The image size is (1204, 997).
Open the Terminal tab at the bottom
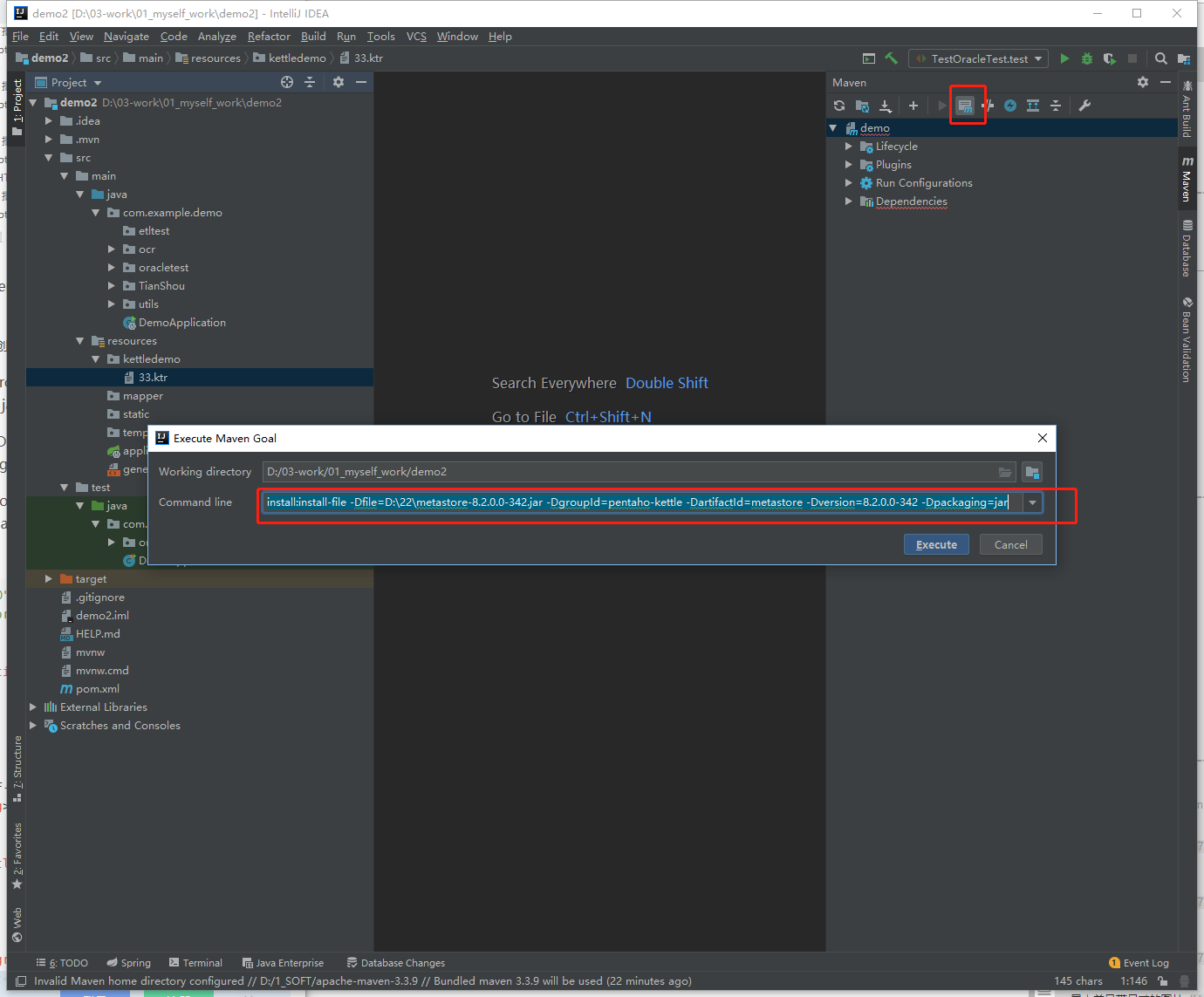[196, 963]
